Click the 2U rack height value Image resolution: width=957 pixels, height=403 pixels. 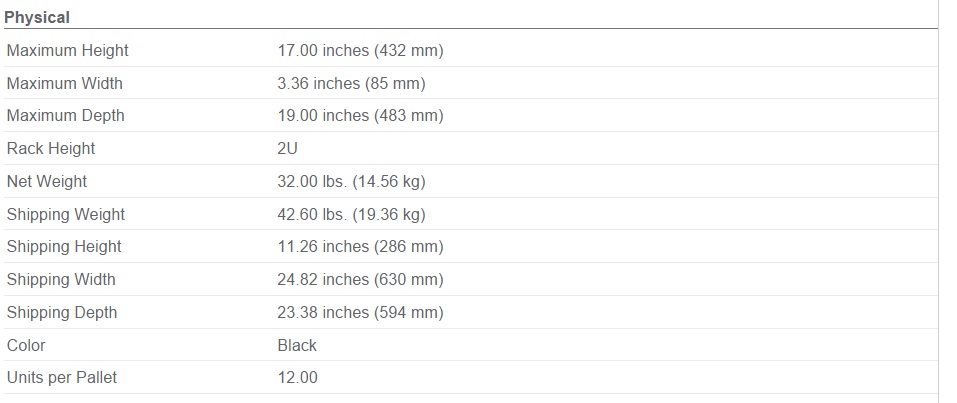(x=287, y=148)
